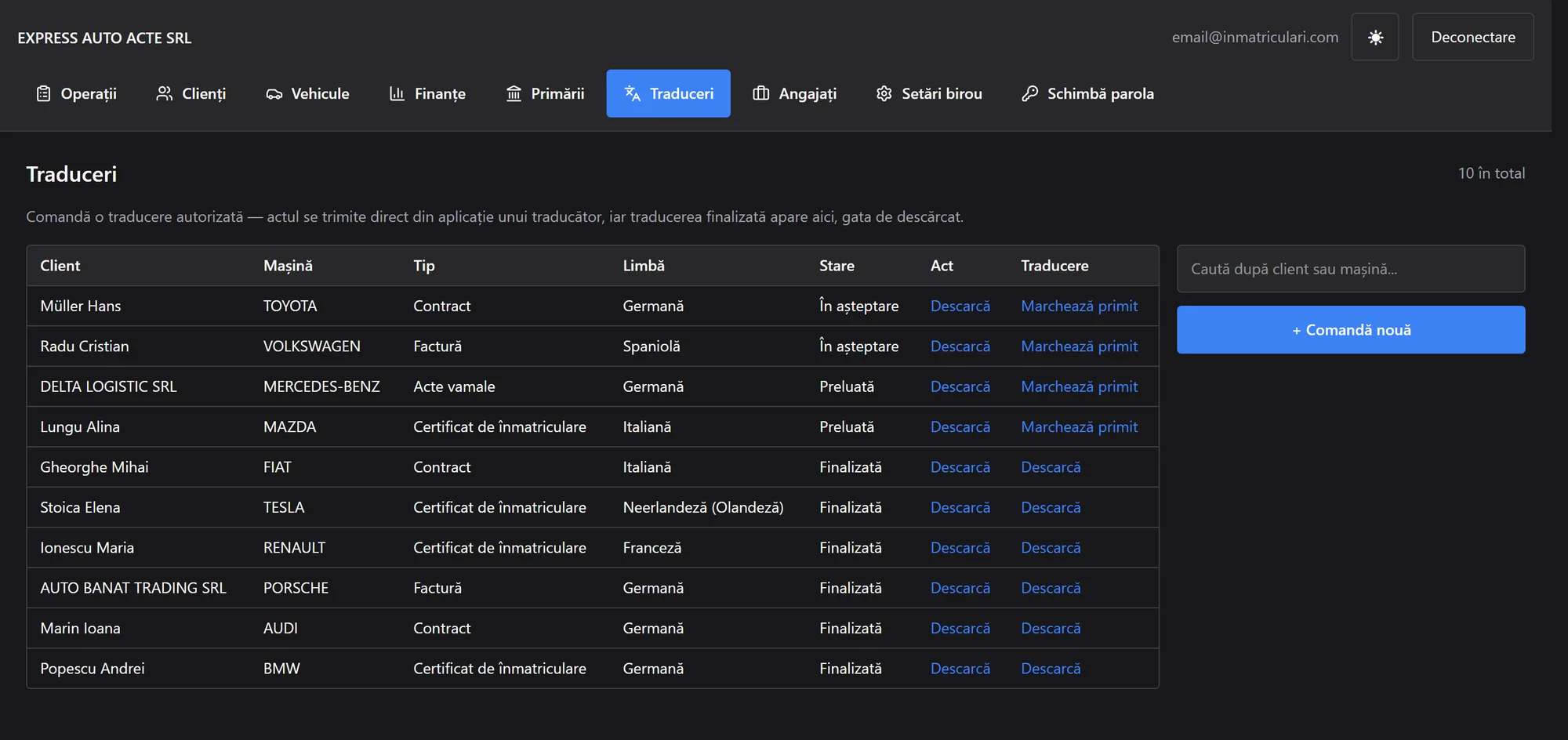The width and height of the screenshot is (1568, 740).
Task: Toggle light/dark theme sun button
Action: [1375, 37]
